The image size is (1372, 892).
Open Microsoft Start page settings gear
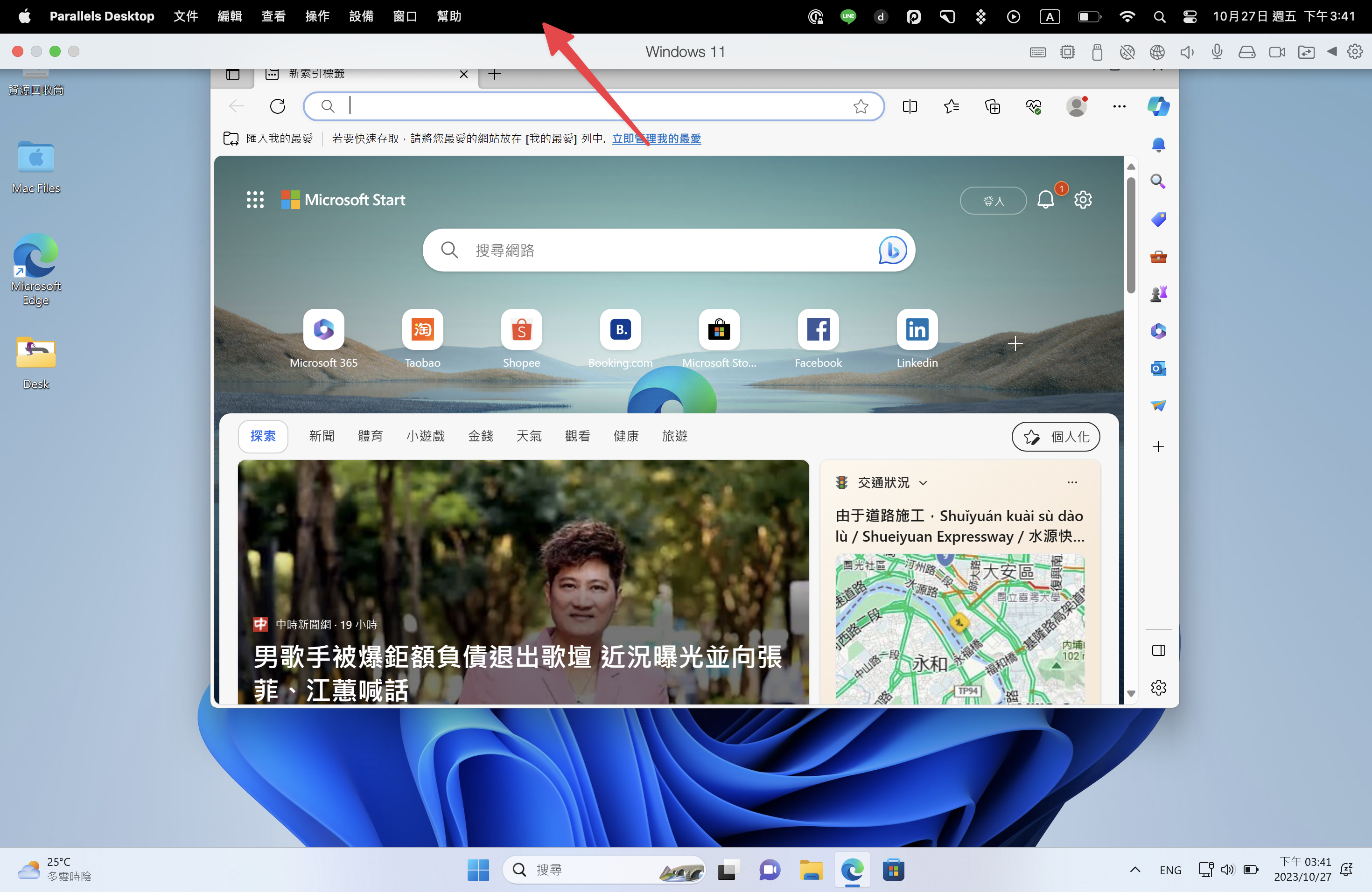(x=1083, y=200)
